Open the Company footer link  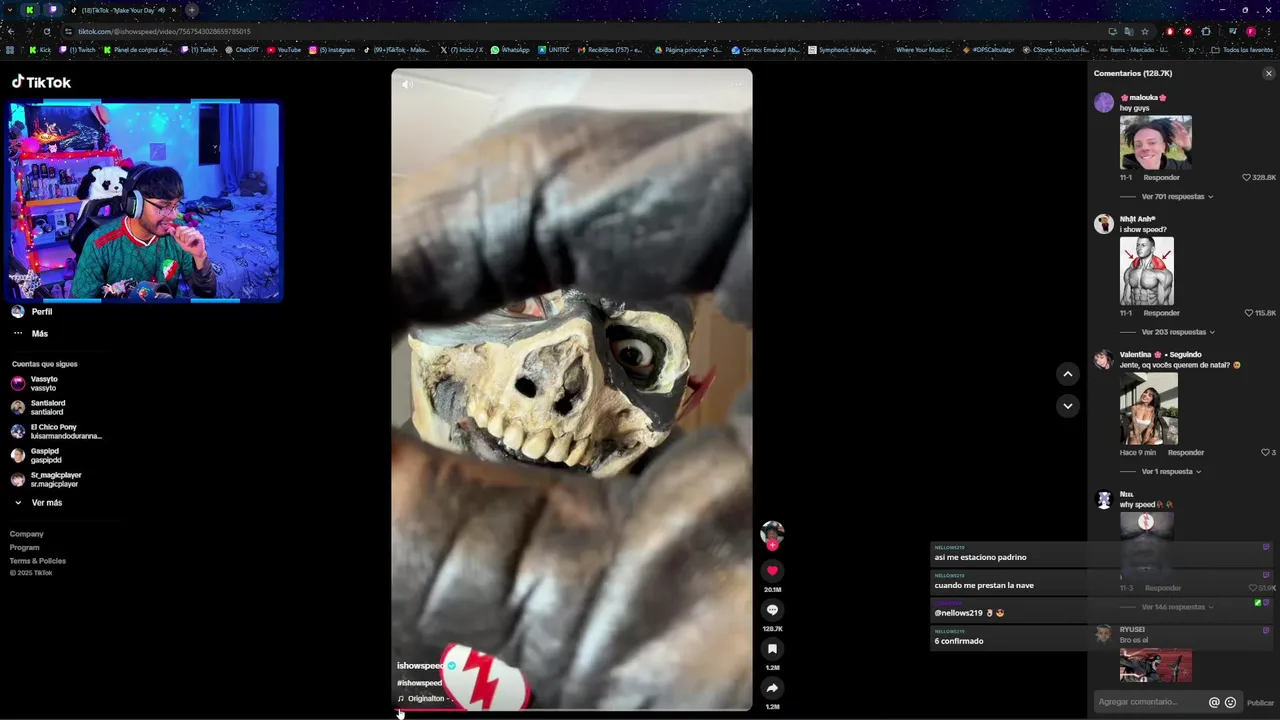coord(27,534)
